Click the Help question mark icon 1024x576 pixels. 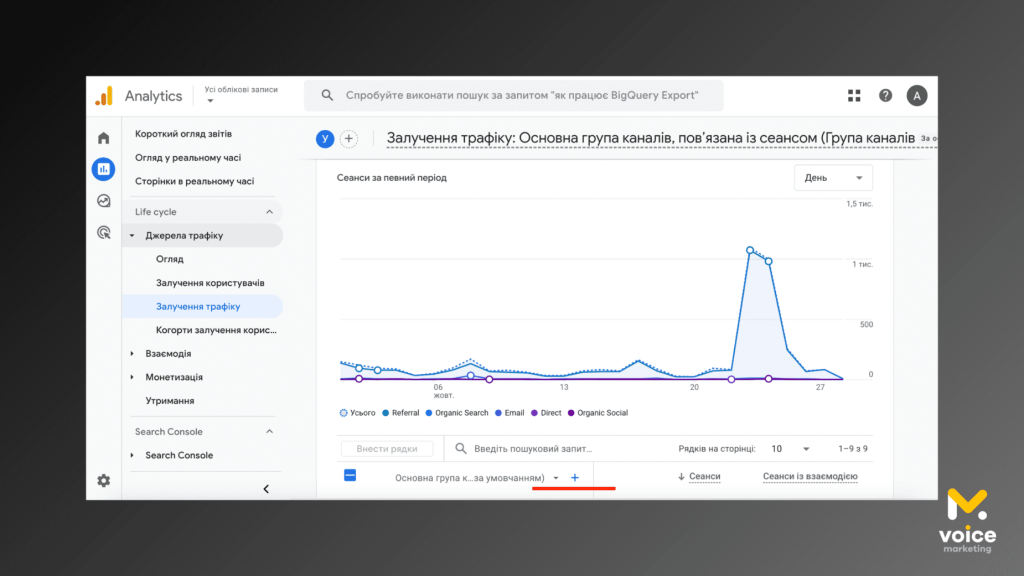coord(885,96)
